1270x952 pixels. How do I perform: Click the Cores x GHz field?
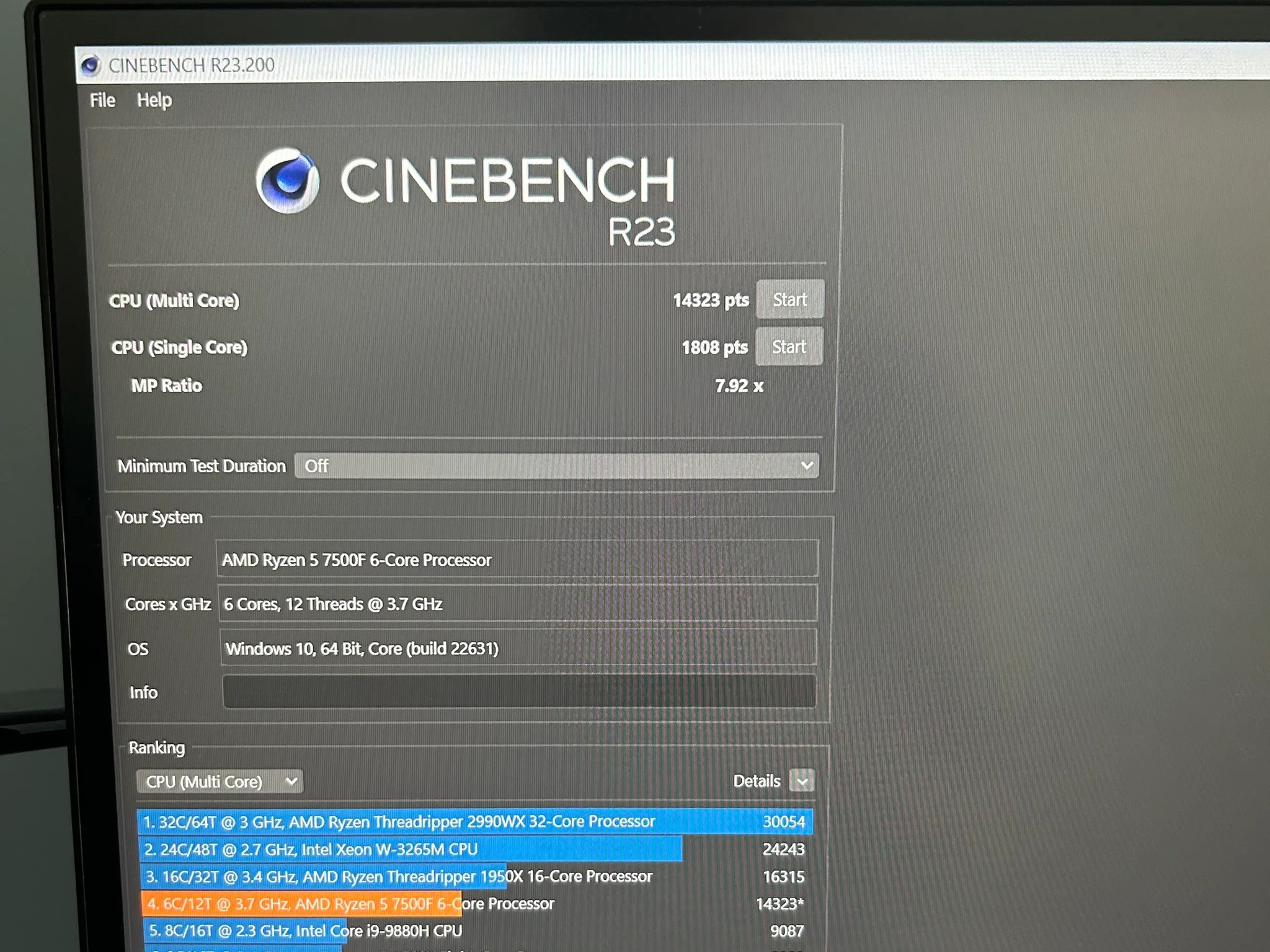pyautogui.click(x=517, y=604)
